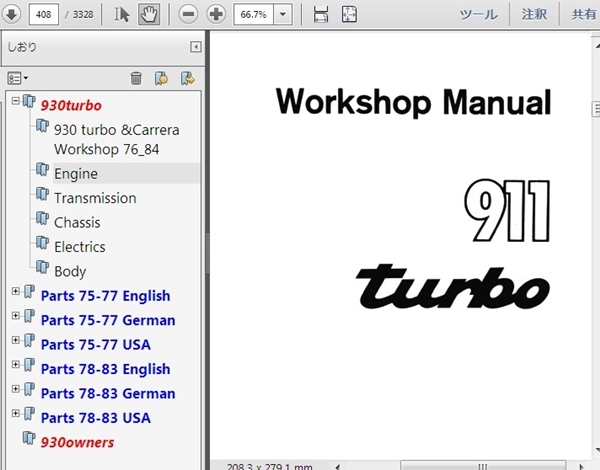Delete selected bookmark with trash icon

click(136, 78)
